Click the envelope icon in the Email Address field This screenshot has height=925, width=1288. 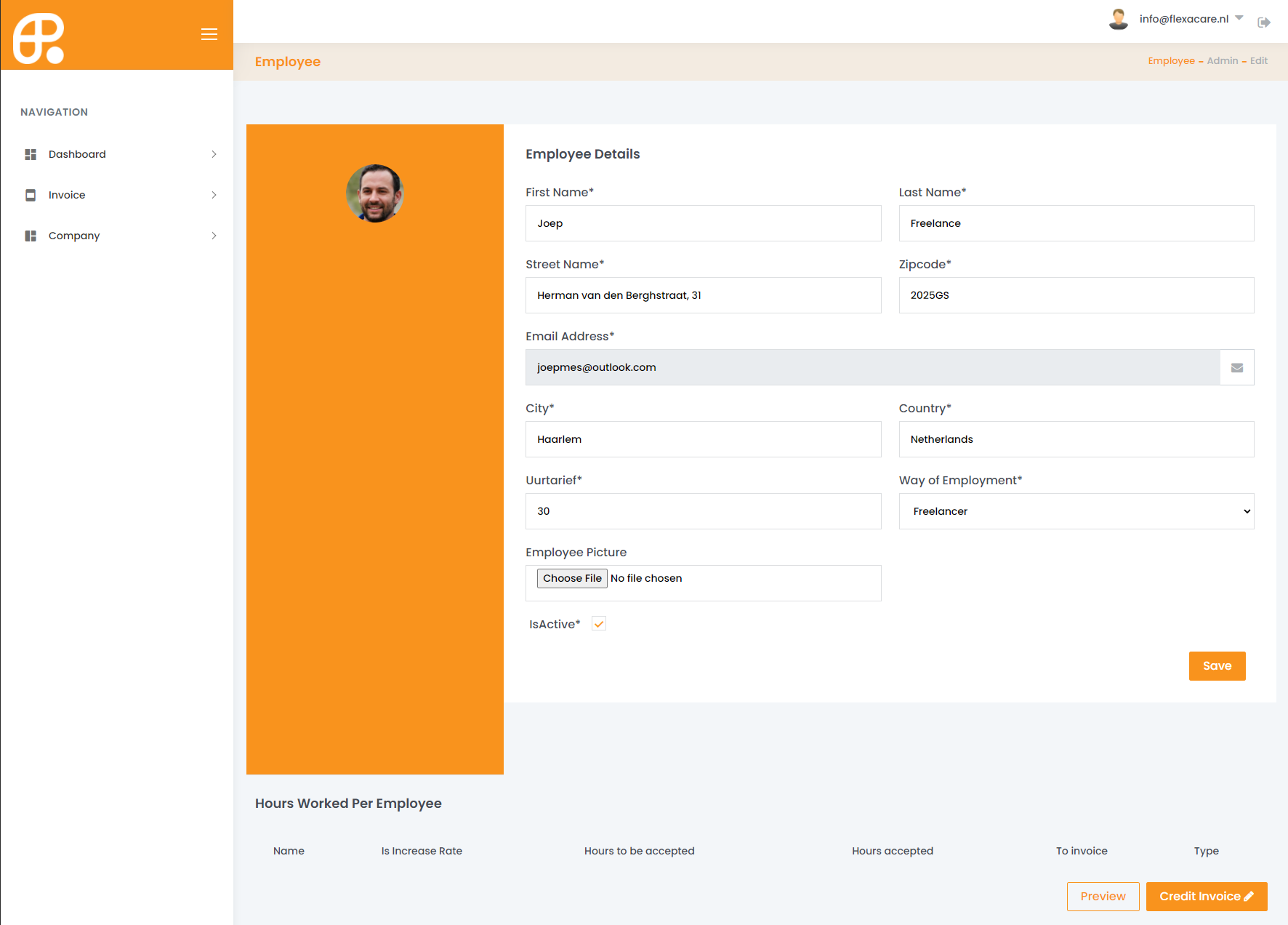(x=1236, y=368)
